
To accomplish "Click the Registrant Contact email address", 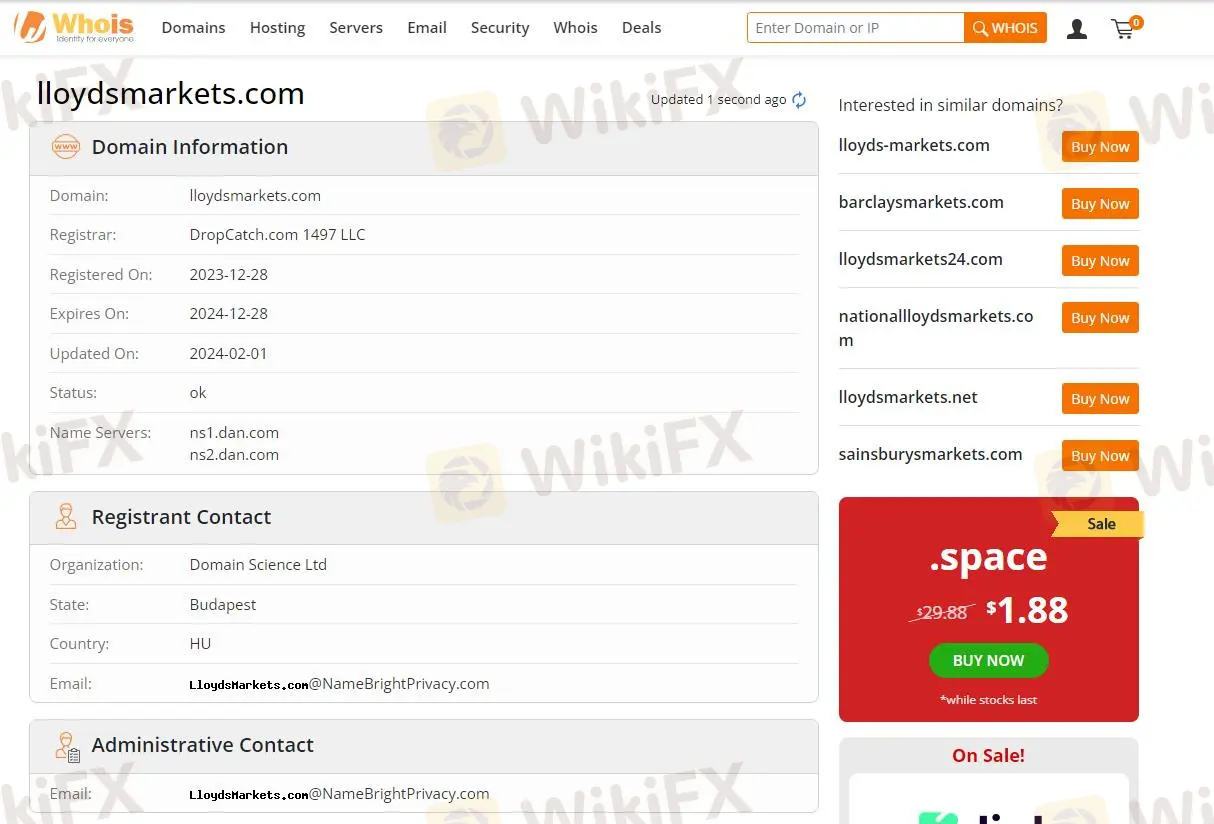I will [339, 684].
